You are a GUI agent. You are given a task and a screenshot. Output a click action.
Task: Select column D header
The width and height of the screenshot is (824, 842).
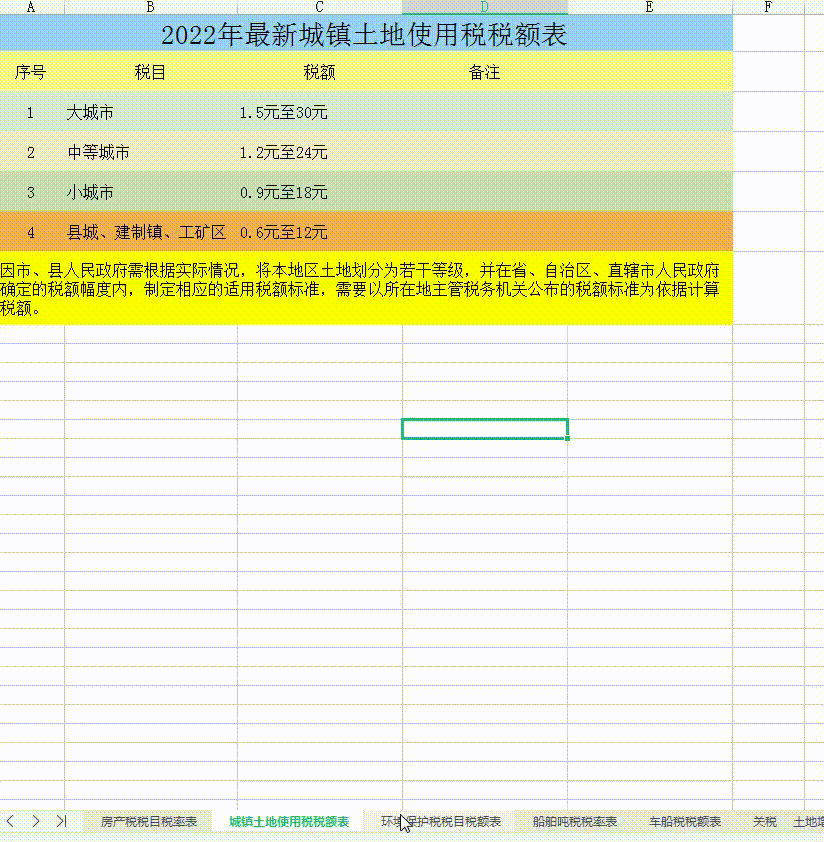pyautogui.click(x=484, y=6)
